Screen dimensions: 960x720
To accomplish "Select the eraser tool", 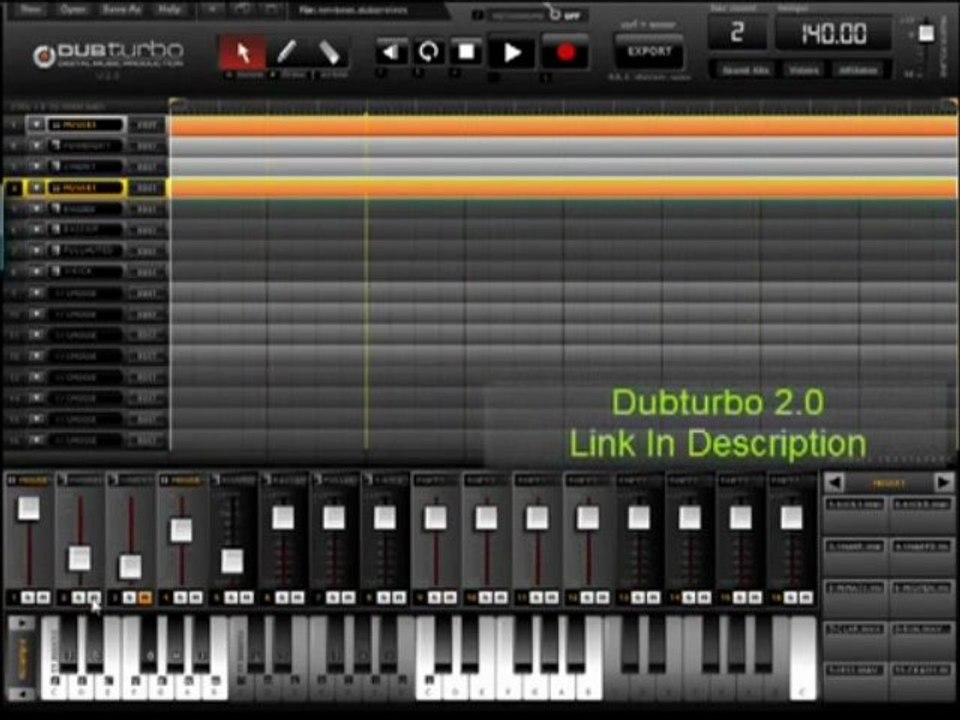I will [329, 53].
